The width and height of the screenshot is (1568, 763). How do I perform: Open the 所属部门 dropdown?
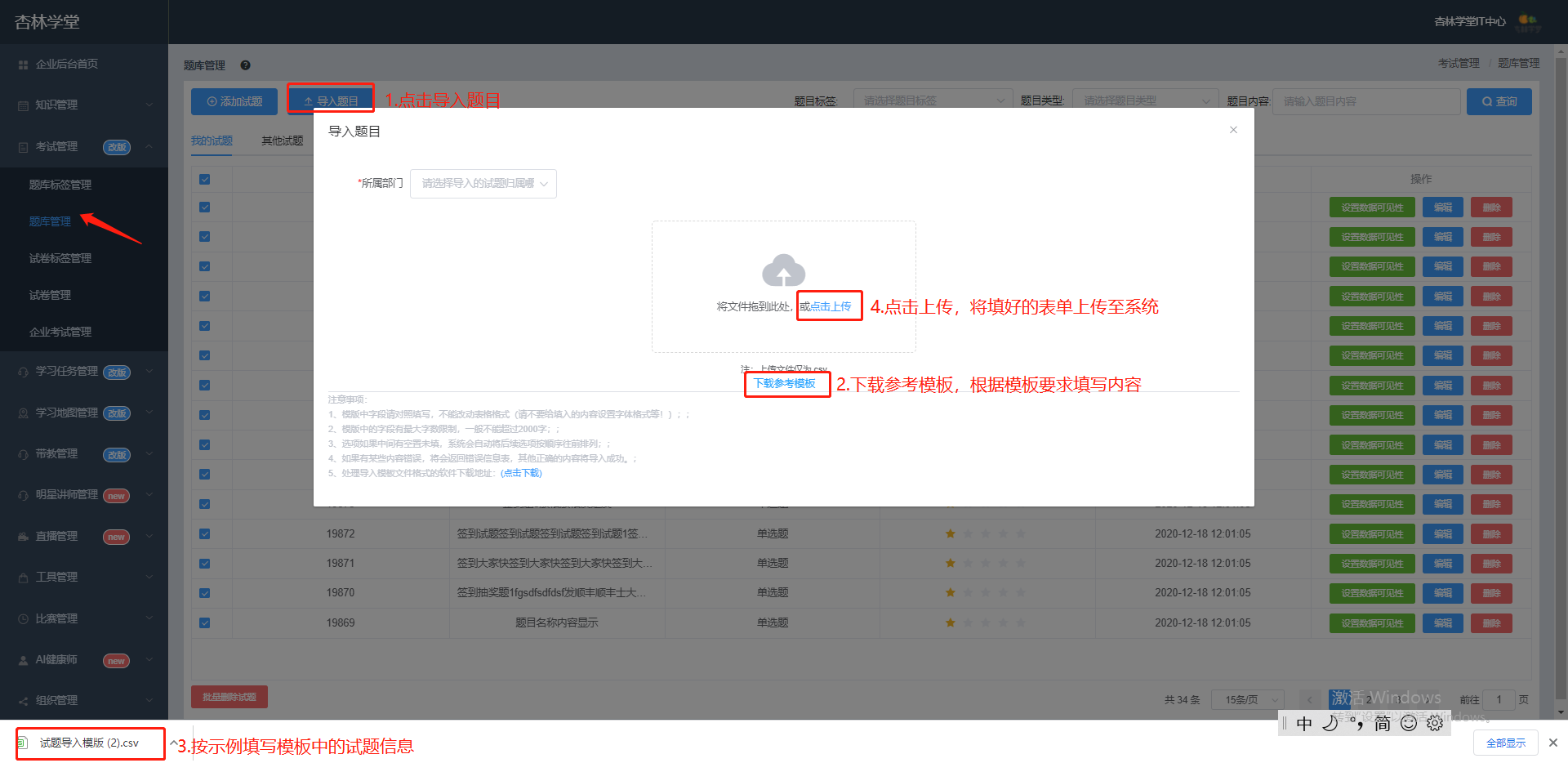(x=483, y=184)
